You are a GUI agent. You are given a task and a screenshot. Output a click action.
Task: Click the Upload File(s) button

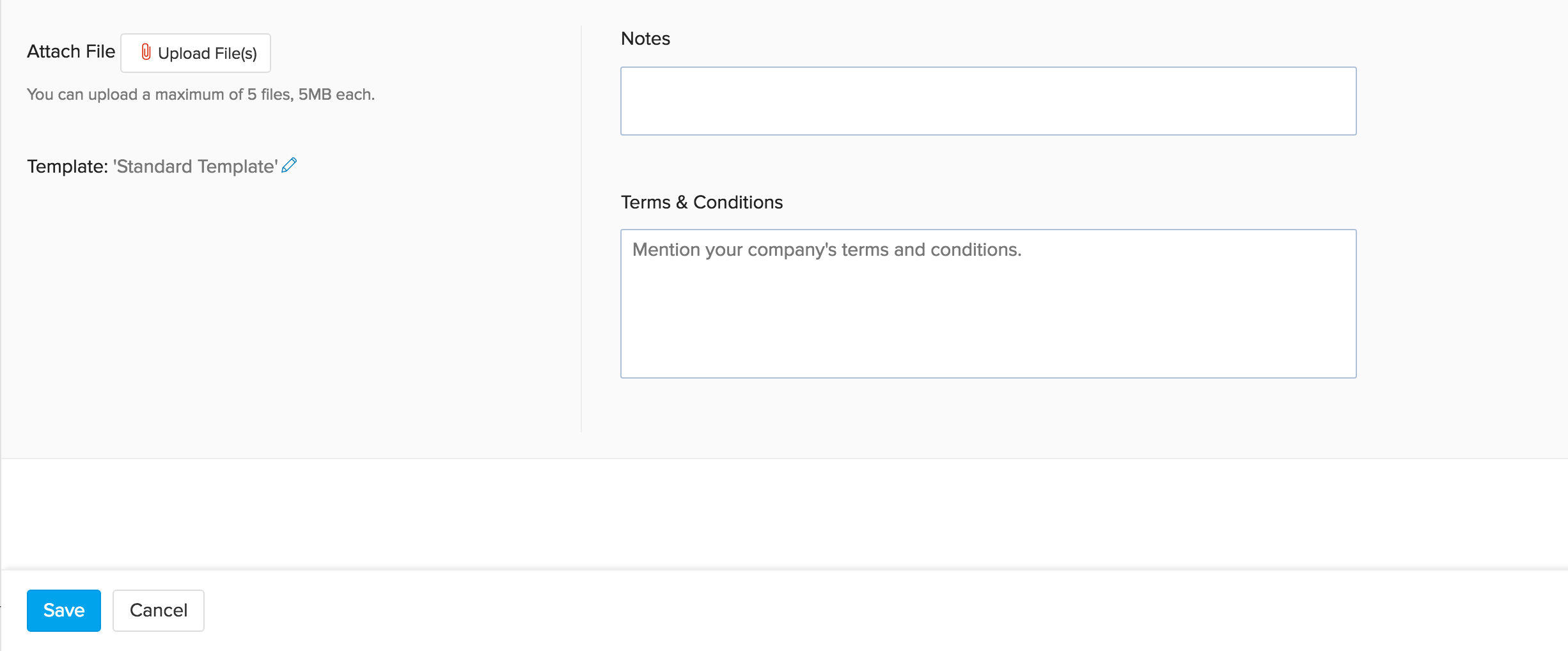click(x=195, y=52)
